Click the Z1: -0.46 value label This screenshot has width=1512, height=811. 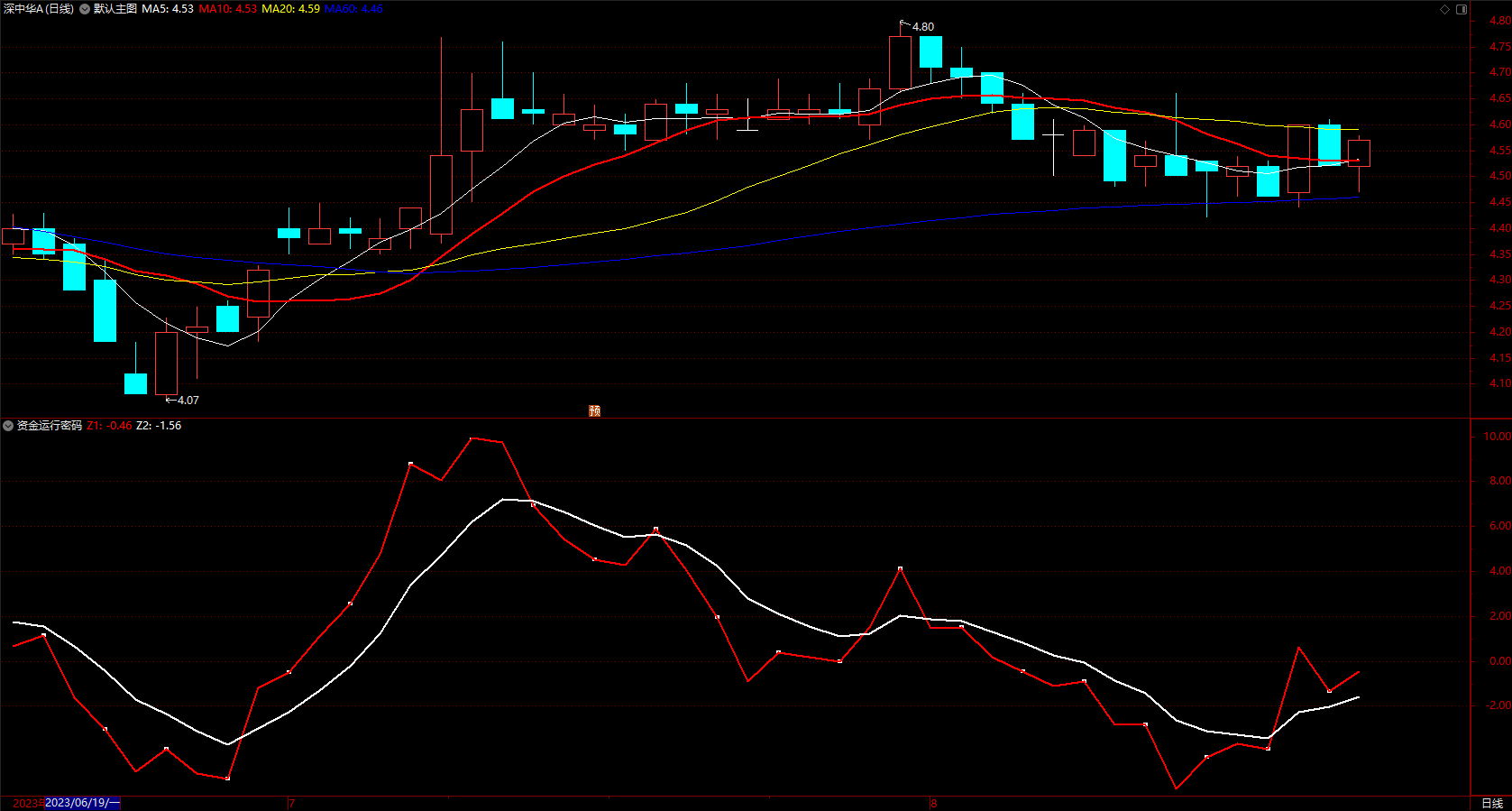pyautogui.click(x=110, y=426)
